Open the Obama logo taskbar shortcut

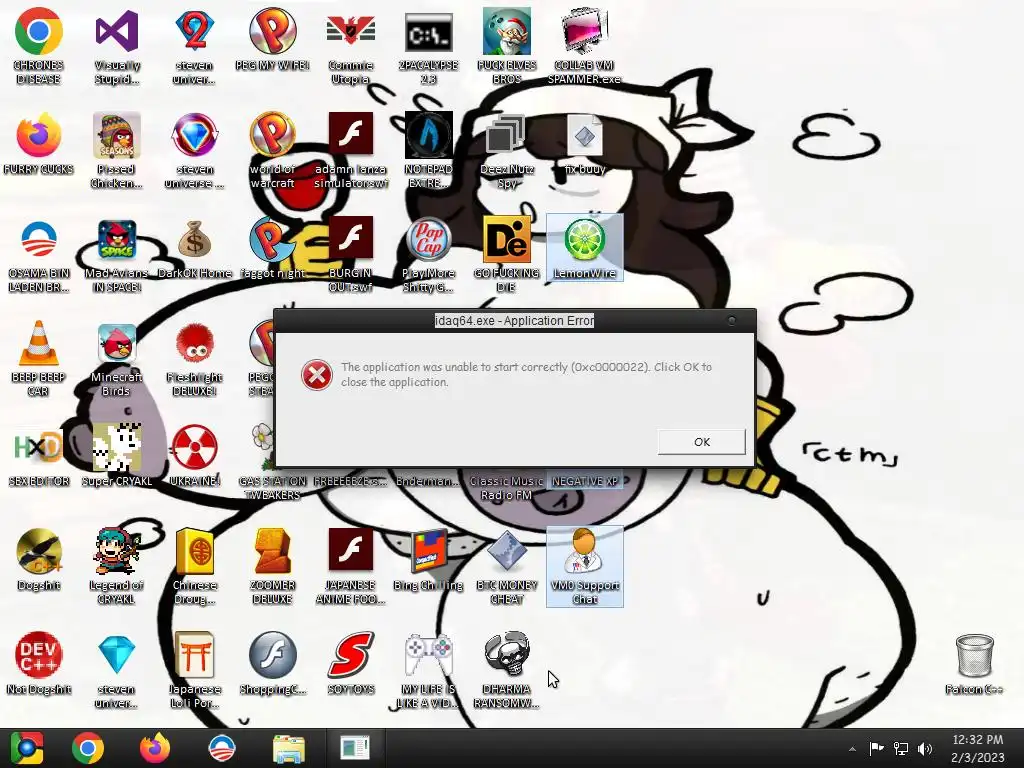[221, 748]
